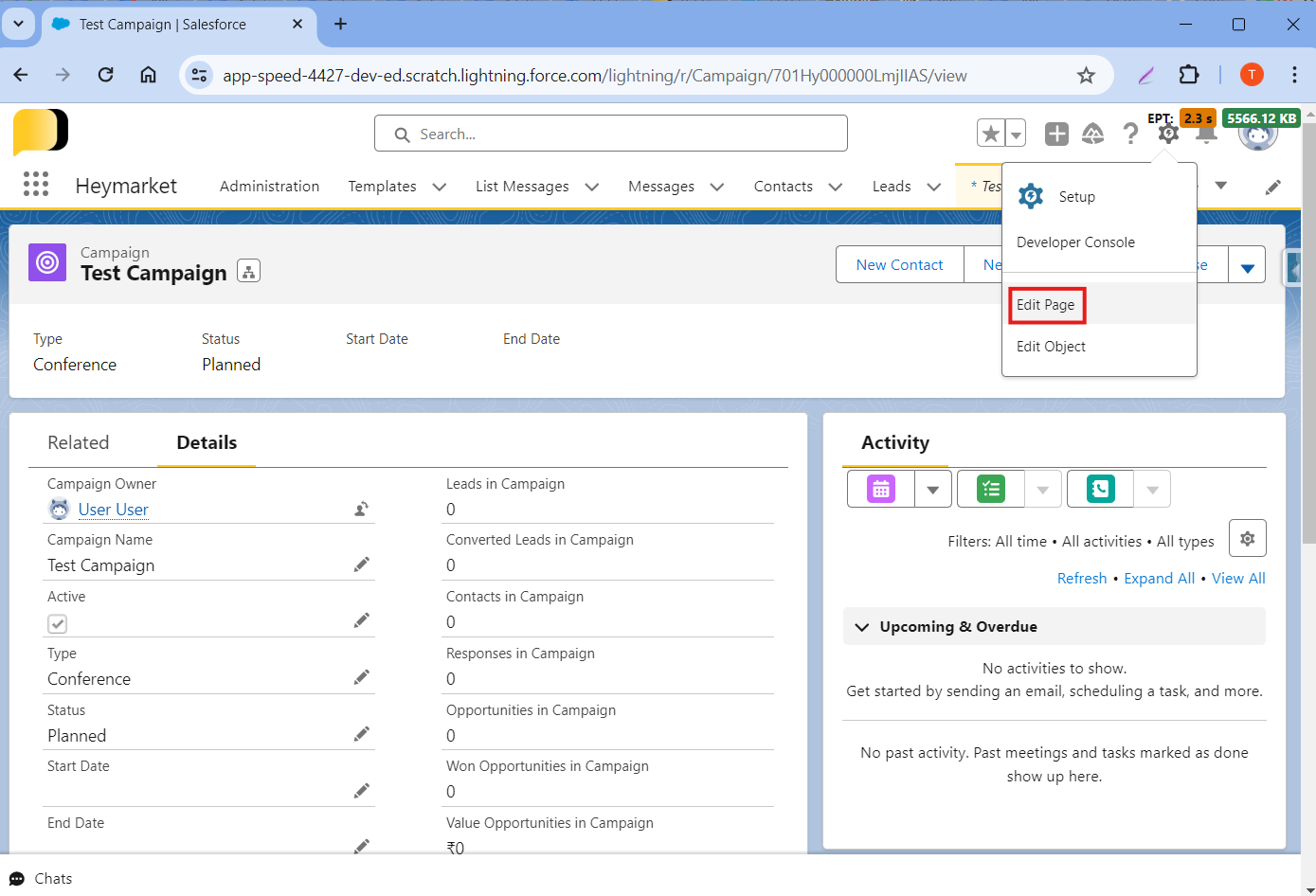Edit the Active field pencil icon
1316x896 pixels.
(361, 620)
